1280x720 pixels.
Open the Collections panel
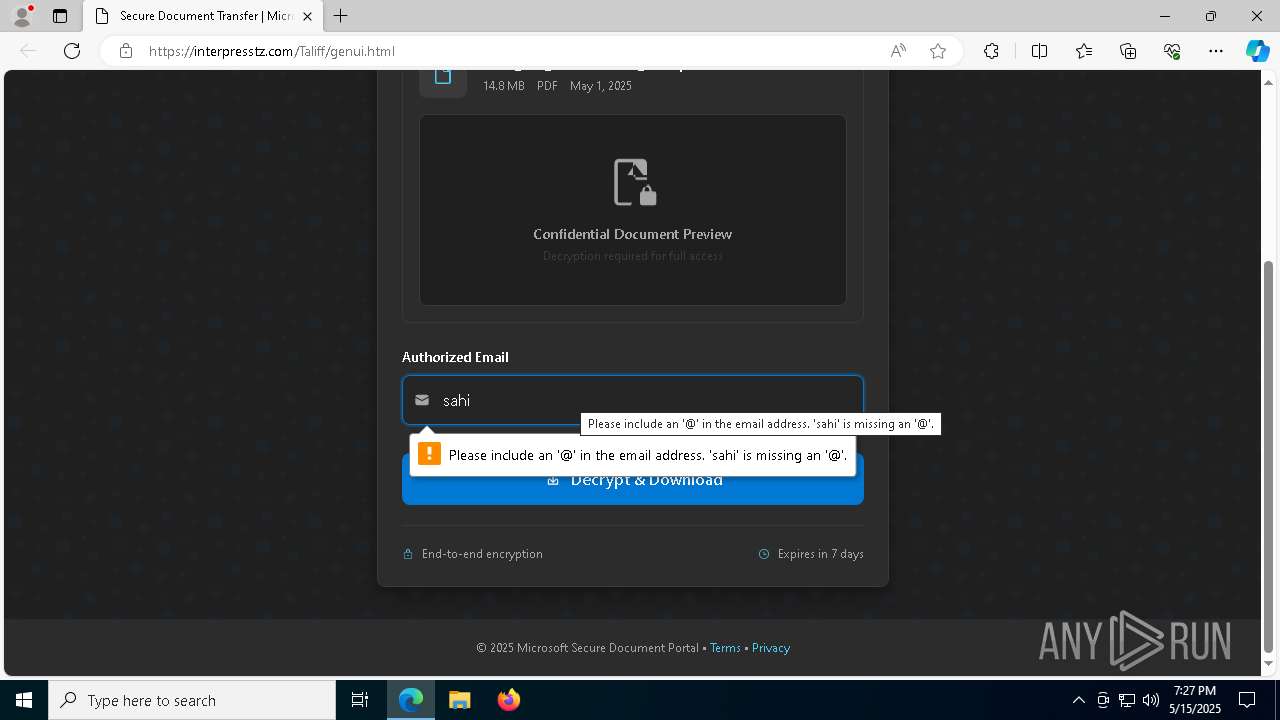click(1128, 51)
